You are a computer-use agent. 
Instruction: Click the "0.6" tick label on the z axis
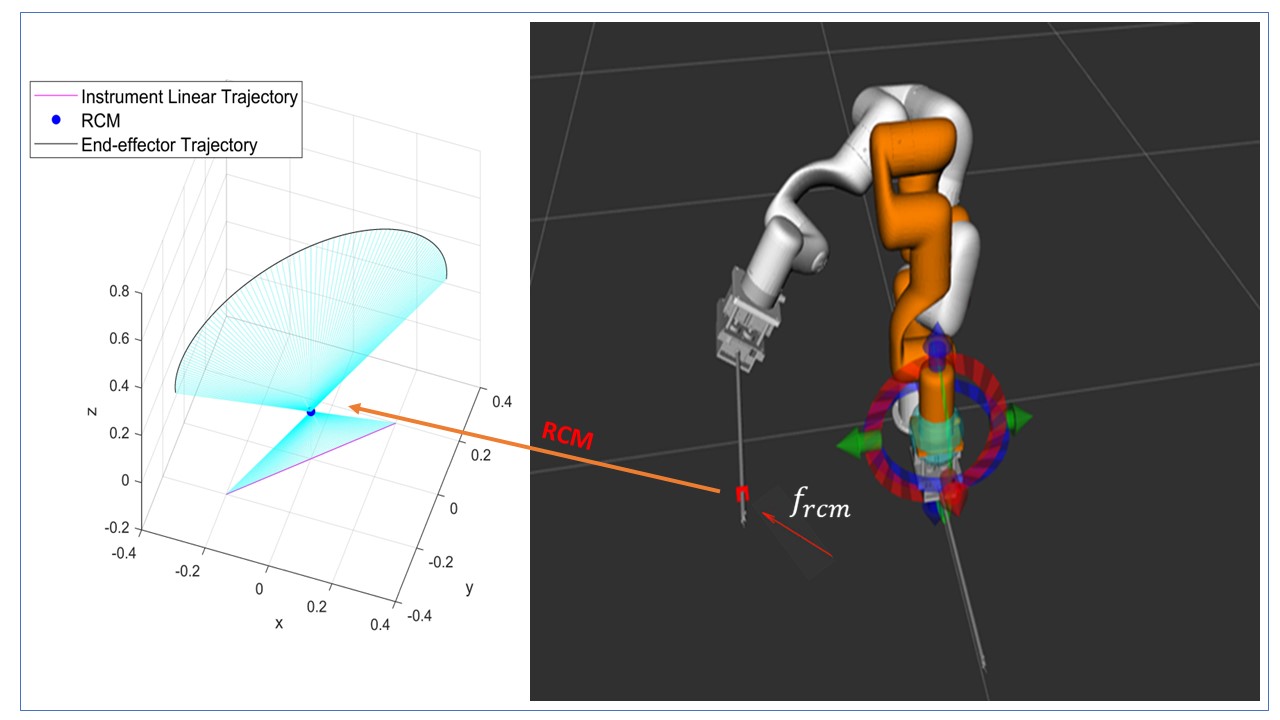pyautogui.click(x=118, y=339)
